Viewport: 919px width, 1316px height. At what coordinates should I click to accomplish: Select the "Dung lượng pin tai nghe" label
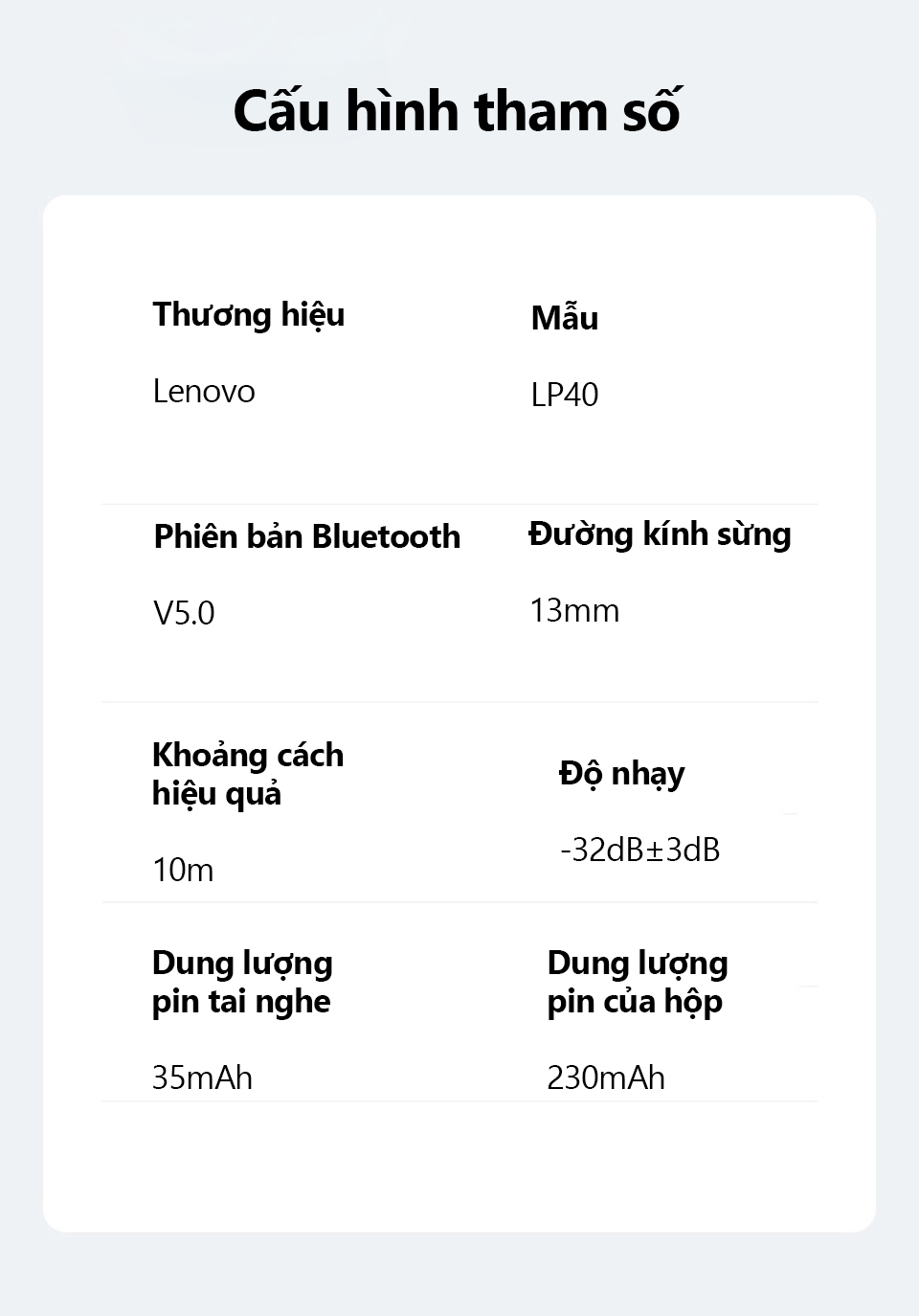coord(242,982)
